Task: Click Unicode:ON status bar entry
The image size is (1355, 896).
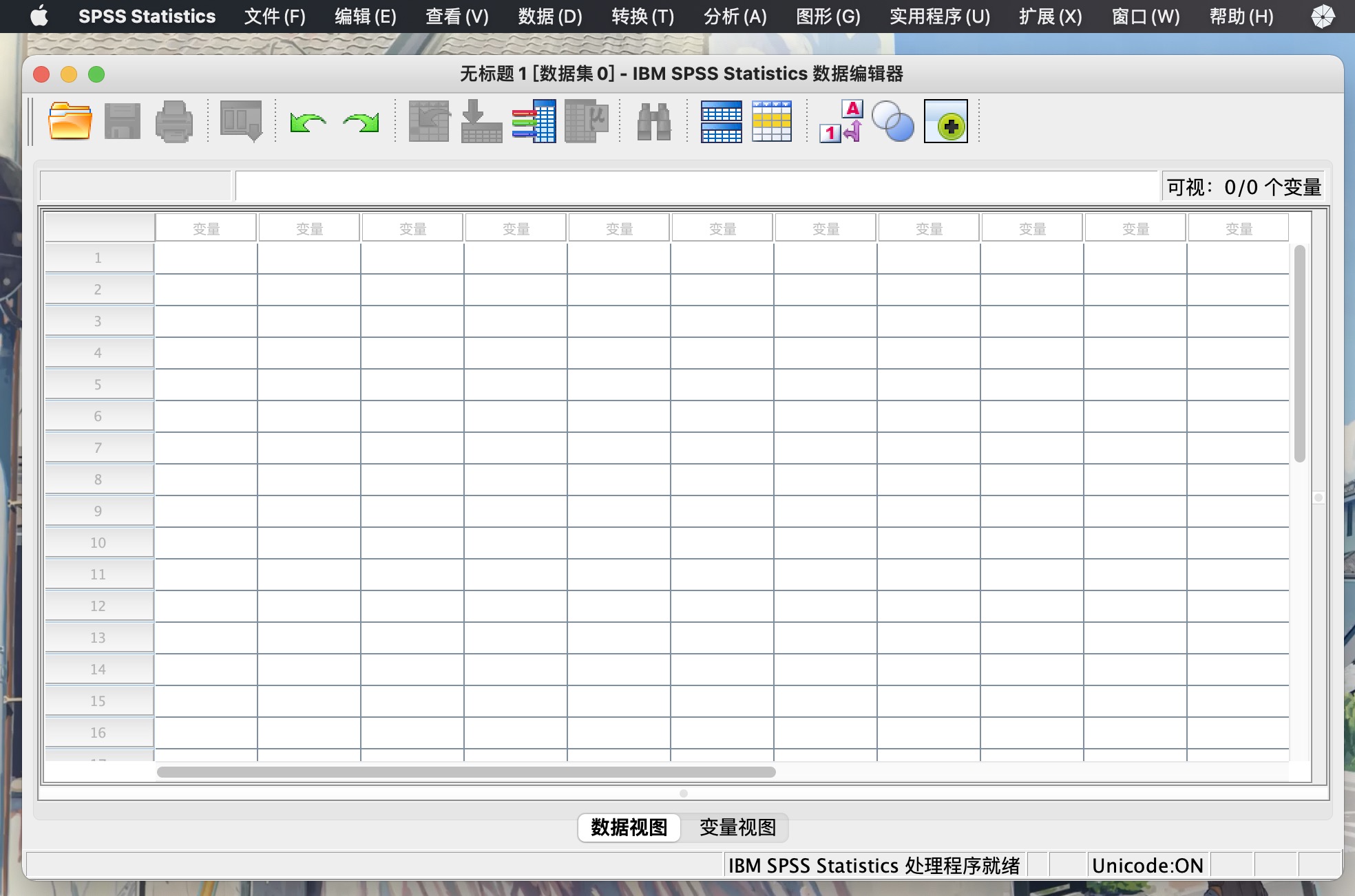Action: [1148, 865]
